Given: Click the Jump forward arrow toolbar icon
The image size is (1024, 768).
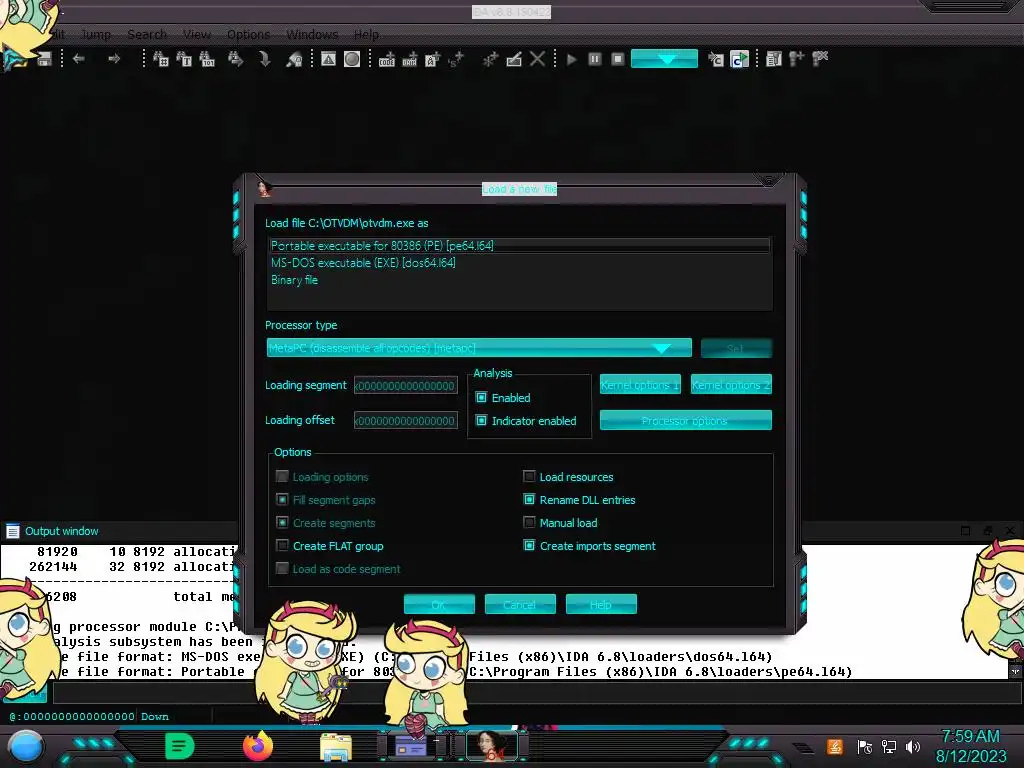Looking at the screenshot, I should pyautogui.click(x=114, y=59).
